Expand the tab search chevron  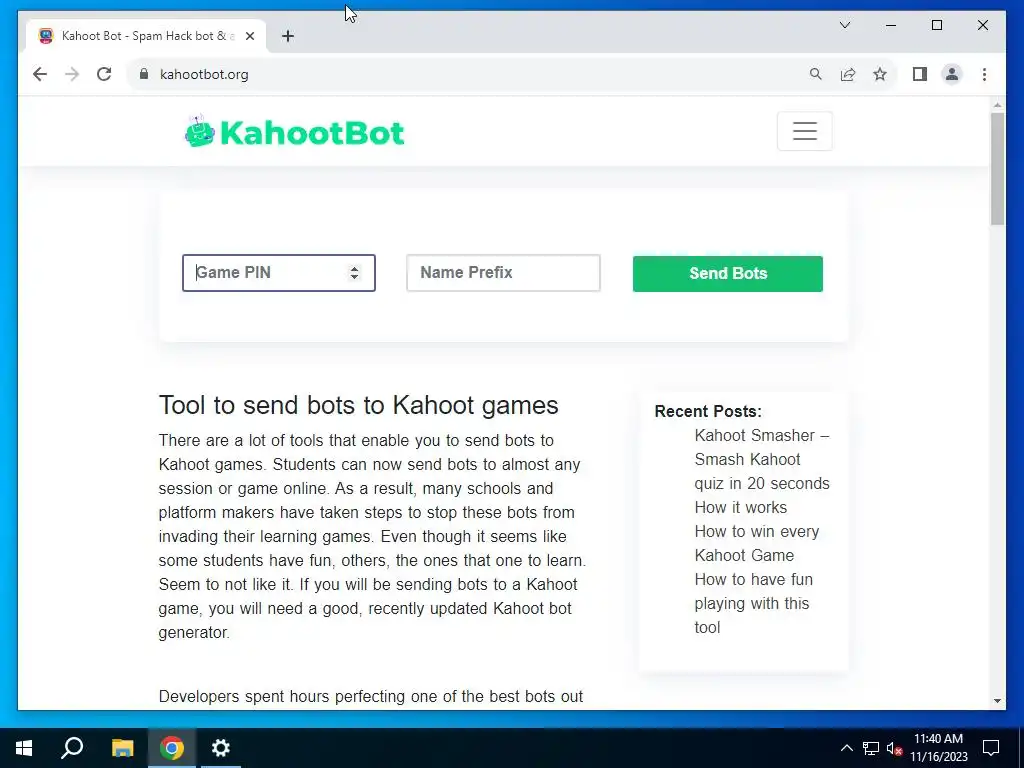(845, 25)
